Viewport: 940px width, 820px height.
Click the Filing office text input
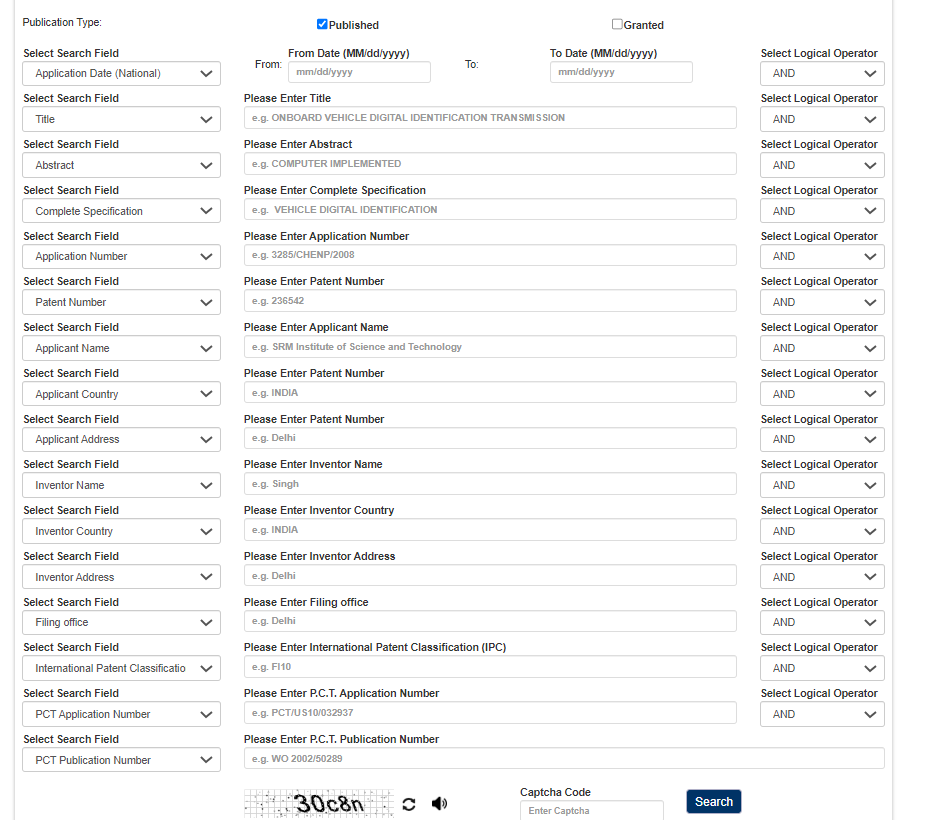(x=490, y=621)
